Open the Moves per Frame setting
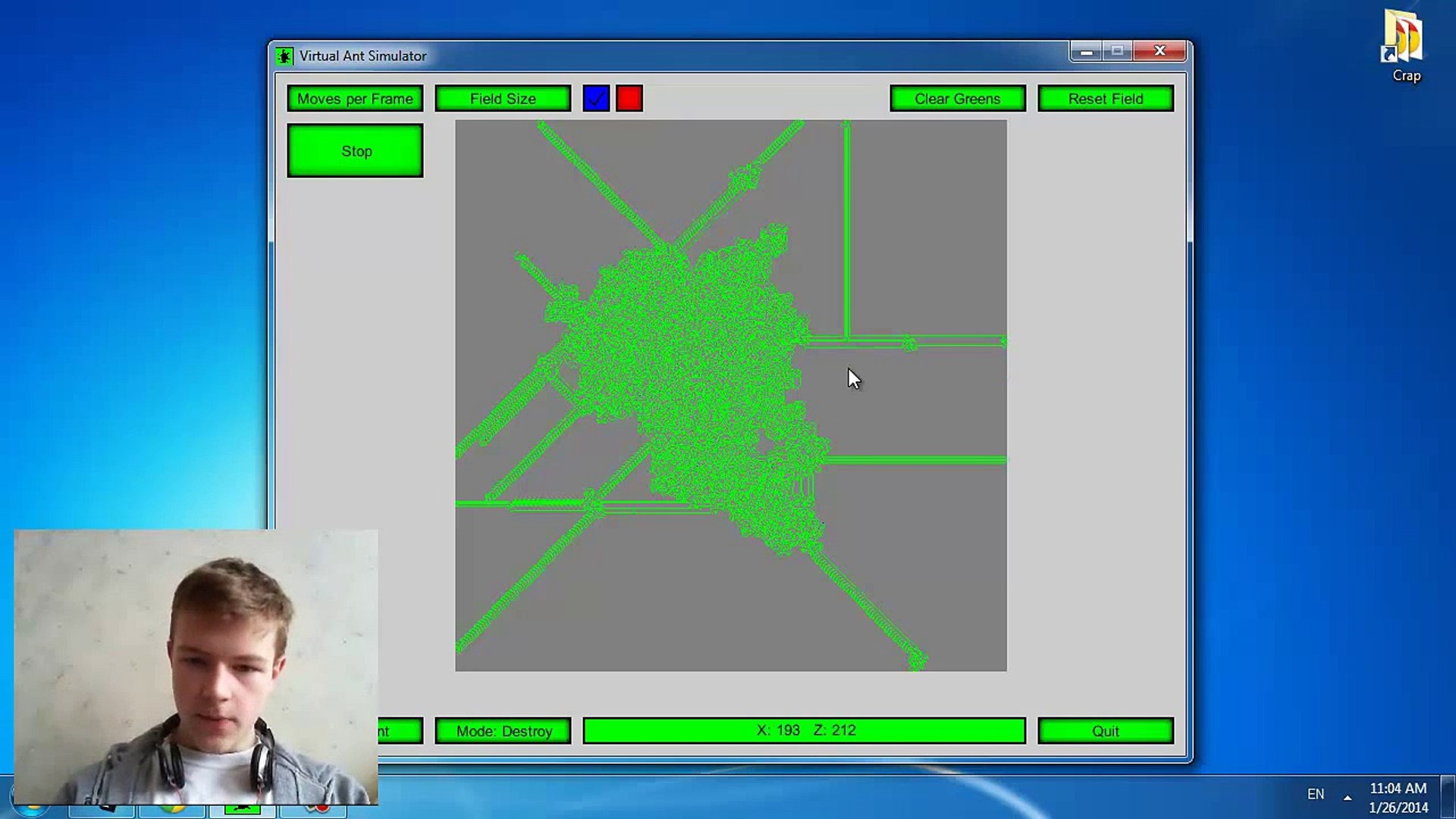Viewport: 1456px width, 819px height. tap(355, 99)
